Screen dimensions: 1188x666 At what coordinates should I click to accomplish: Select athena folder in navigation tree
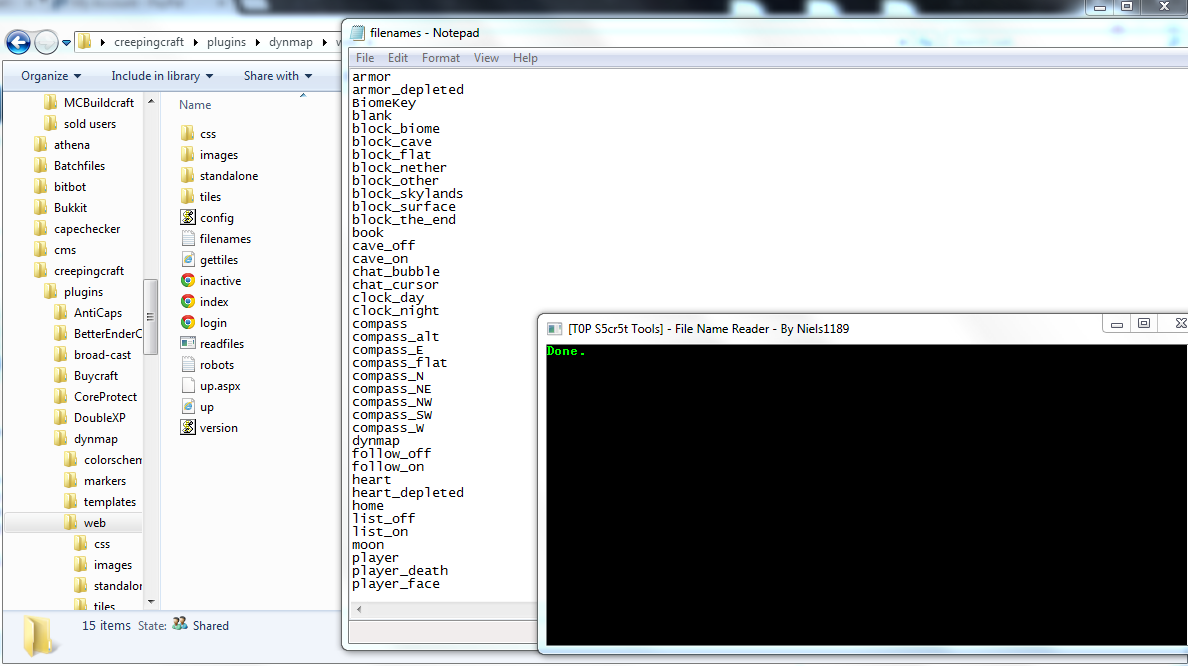coord(61,145)
